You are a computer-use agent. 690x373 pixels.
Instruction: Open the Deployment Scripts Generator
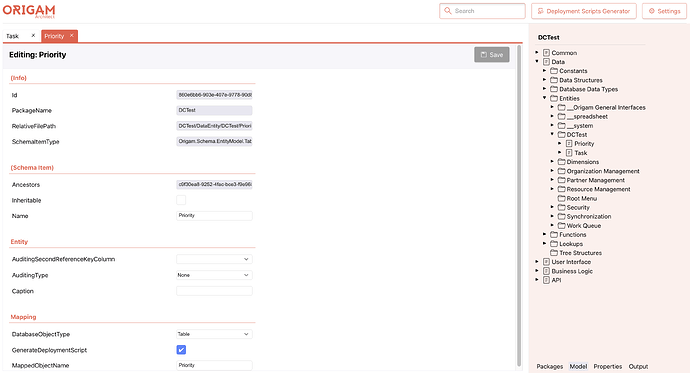tap(584, 11)
